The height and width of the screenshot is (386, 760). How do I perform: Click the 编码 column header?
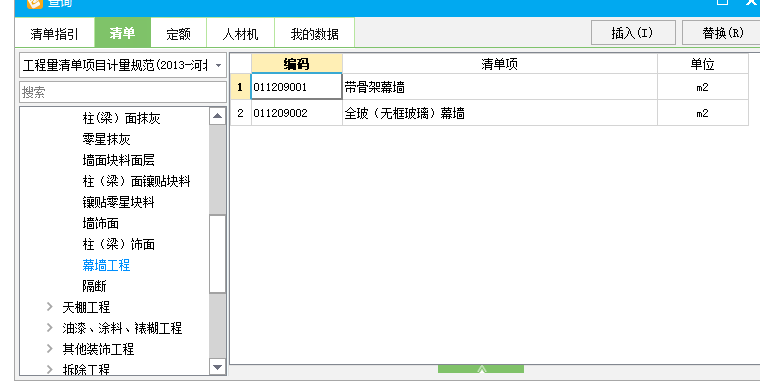[x=297, y=64]
